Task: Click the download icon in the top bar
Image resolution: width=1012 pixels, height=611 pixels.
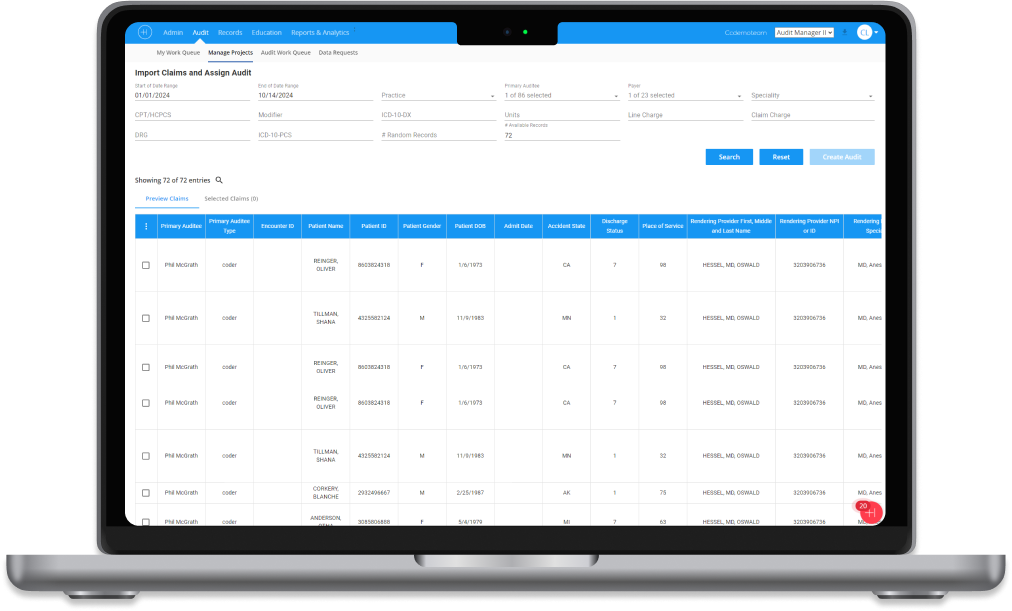Action: click(844, 31)
